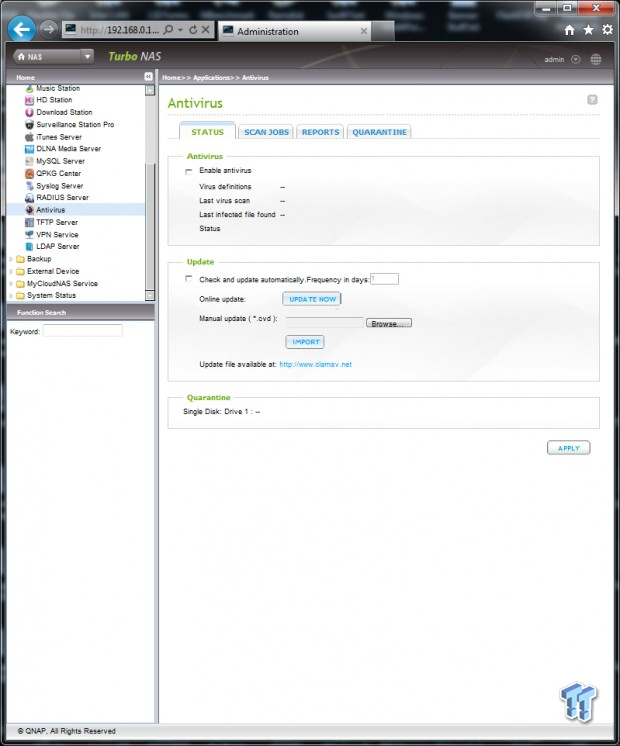Open the NAS dropdown selector
This screenshot has height=746, width=620.
[x=87, y=57]
